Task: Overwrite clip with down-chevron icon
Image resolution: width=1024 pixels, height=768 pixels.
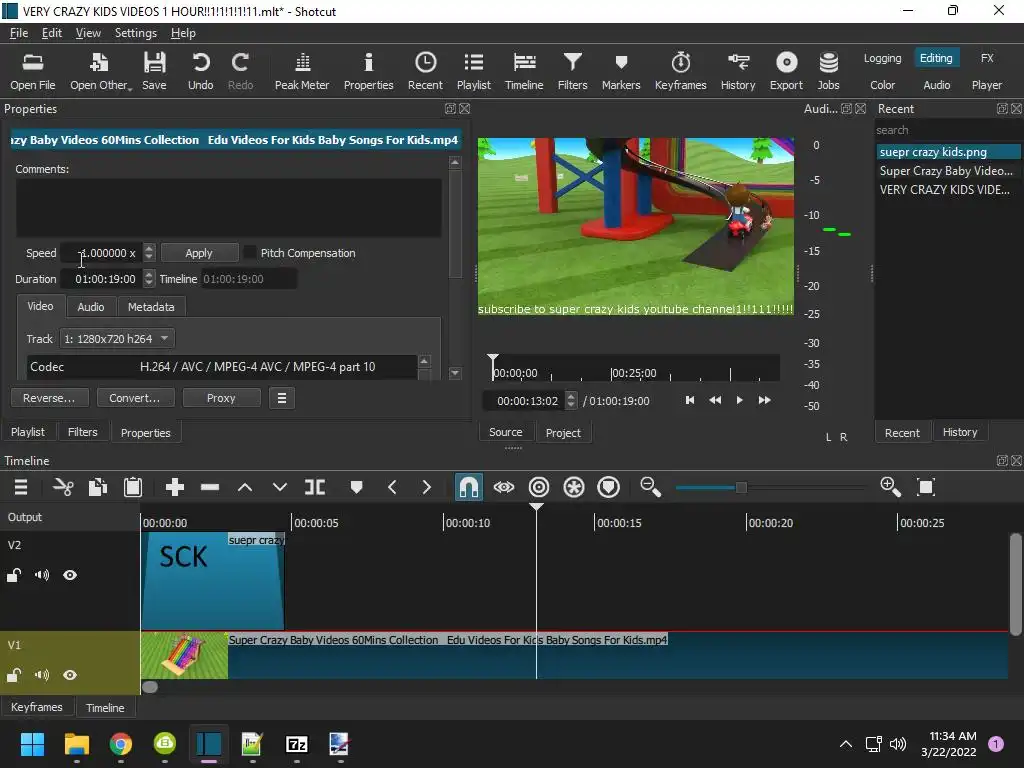Action: coord(280,487)
